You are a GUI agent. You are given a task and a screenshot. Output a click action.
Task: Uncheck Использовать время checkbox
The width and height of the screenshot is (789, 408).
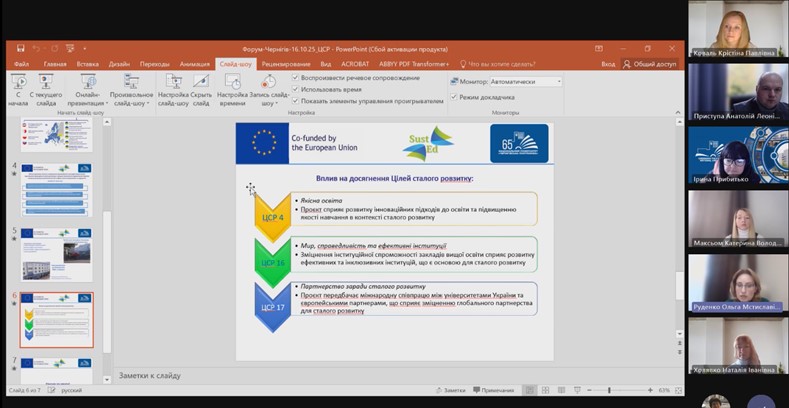click(296, 89)
